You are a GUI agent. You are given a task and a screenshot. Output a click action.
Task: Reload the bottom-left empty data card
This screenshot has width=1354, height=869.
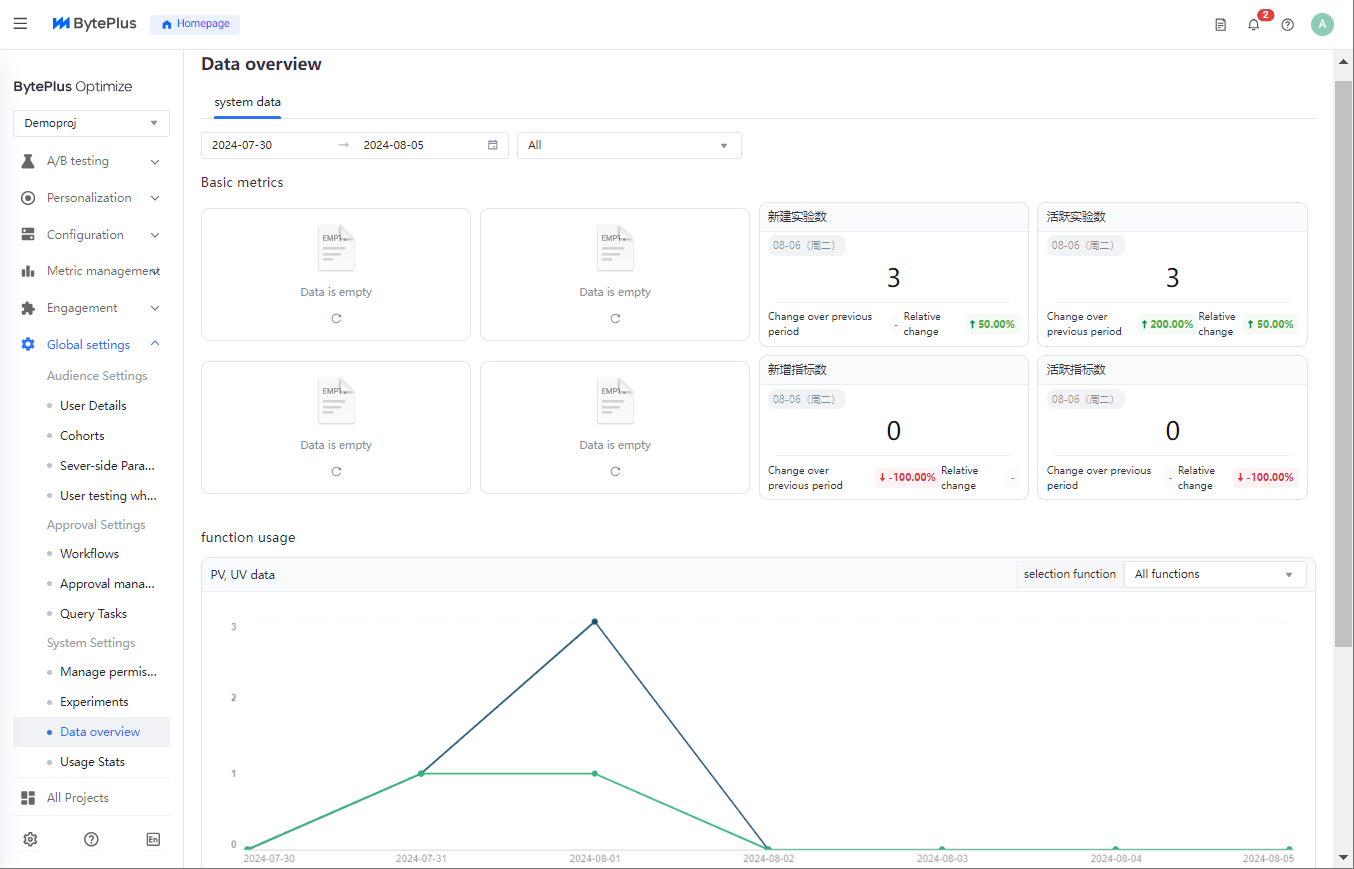pos(336,471)
